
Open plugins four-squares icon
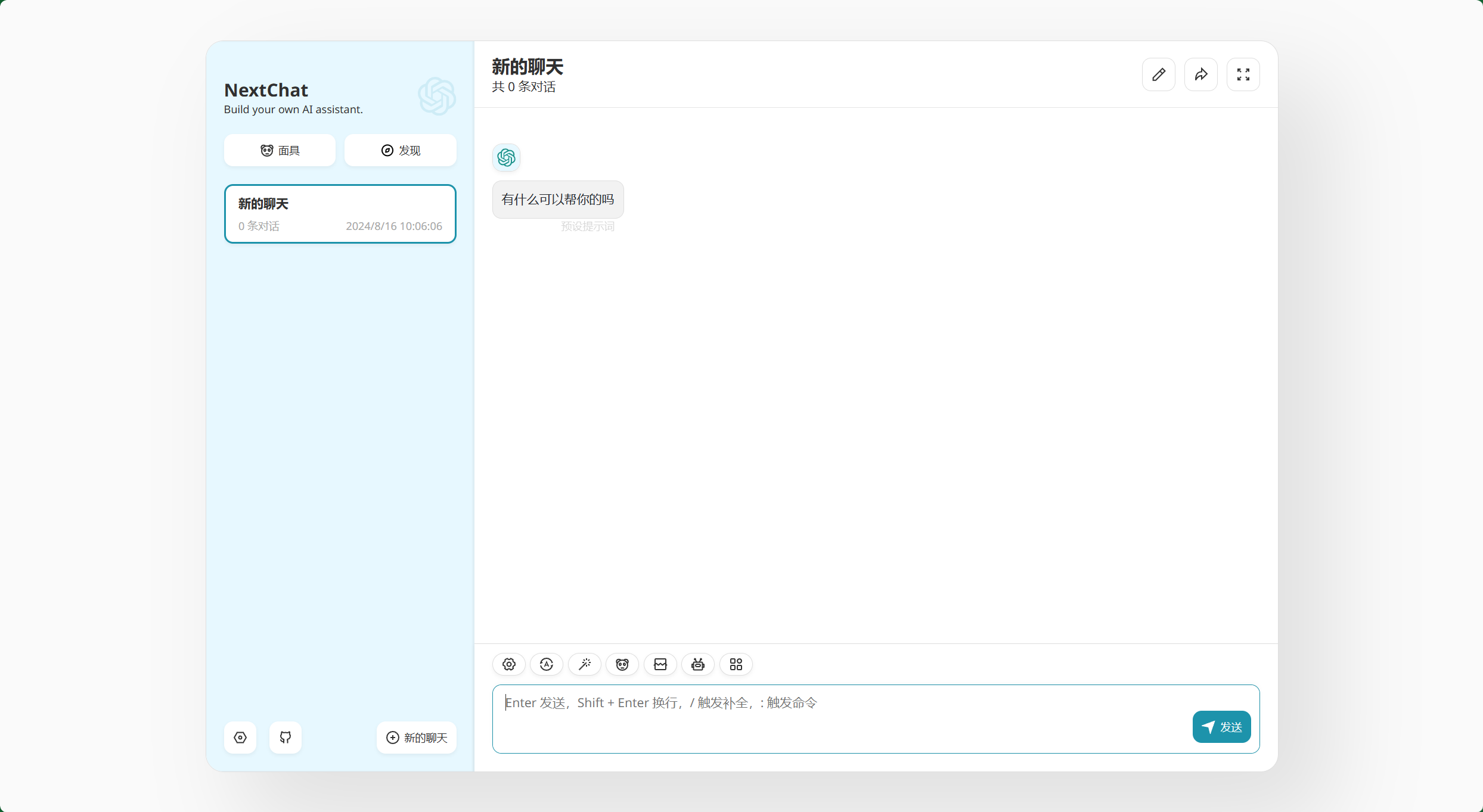pos(736,664)
